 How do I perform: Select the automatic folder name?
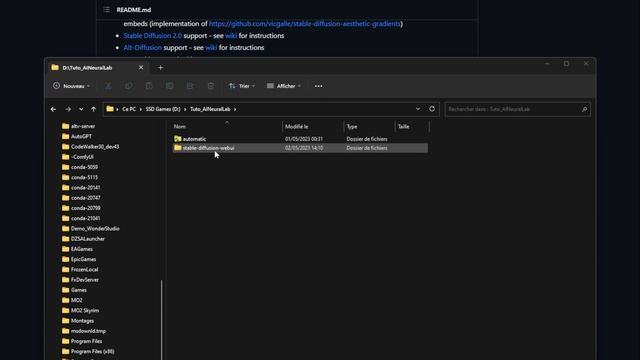coord(194,139)
